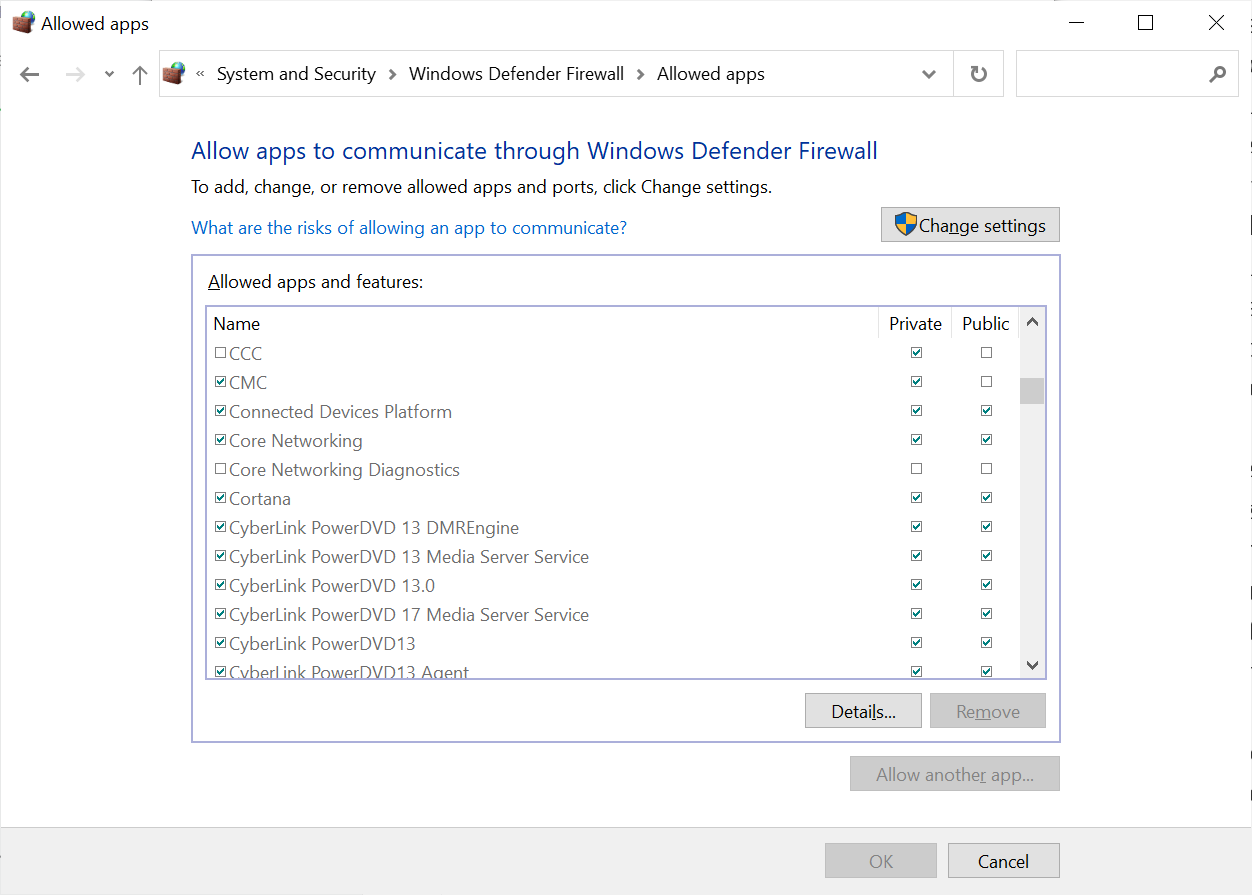
Task: Click the search magnifier icon
Action: click(x=1217, y=74)
